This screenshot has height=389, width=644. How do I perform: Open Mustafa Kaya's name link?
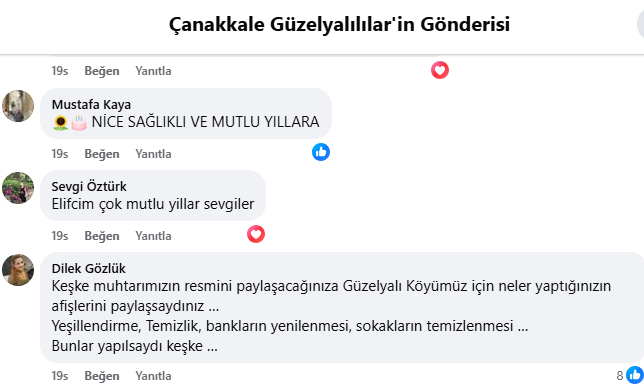click(91, 104)
